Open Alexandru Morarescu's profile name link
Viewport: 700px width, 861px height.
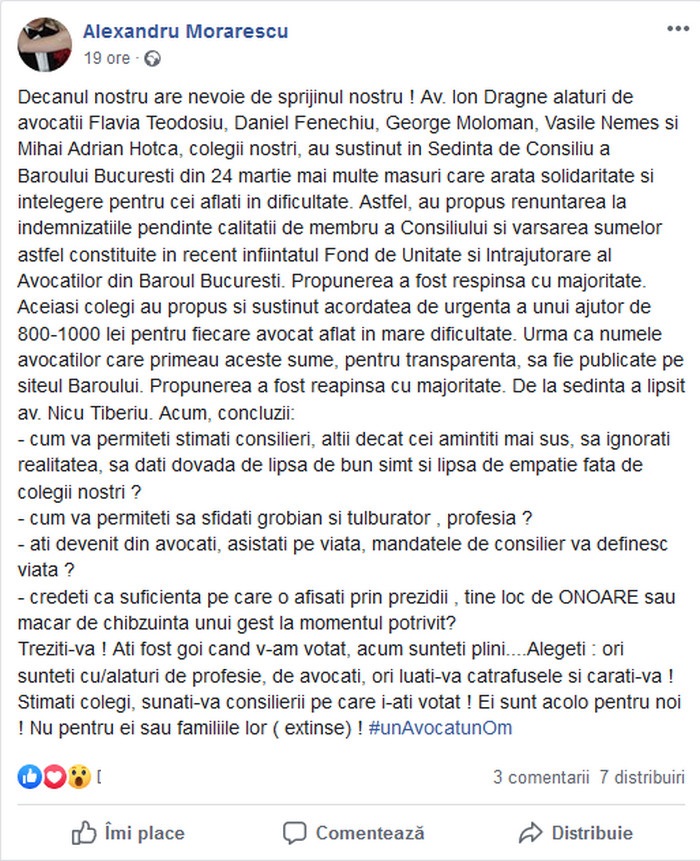point(186,31)
